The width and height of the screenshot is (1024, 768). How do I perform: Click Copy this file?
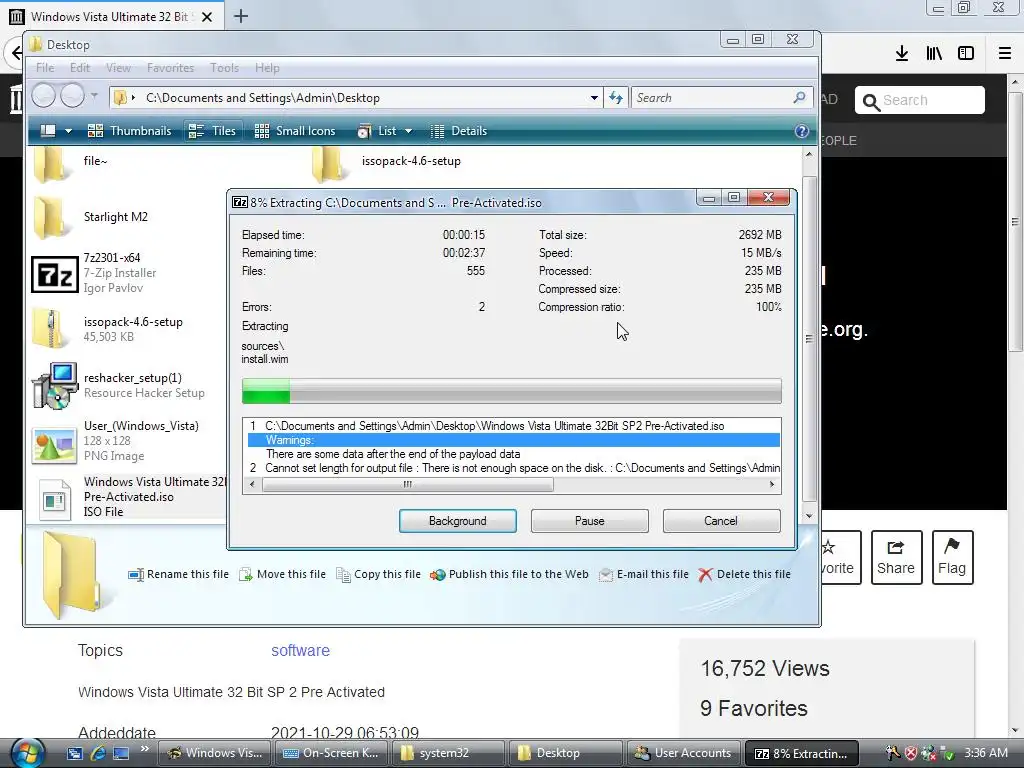[x=378, y=574]
